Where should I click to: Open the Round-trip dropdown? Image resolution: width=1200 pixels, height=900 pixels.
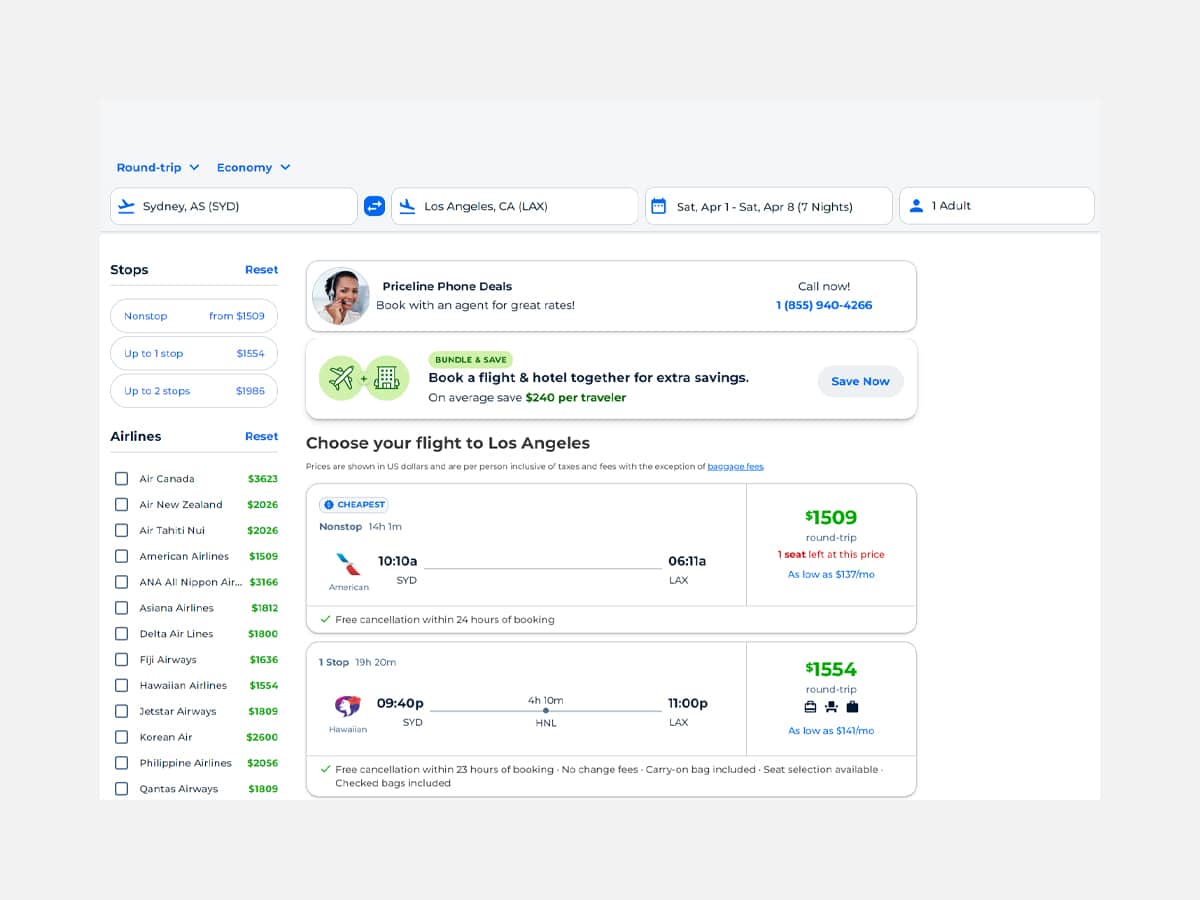[x=158, y=167]
